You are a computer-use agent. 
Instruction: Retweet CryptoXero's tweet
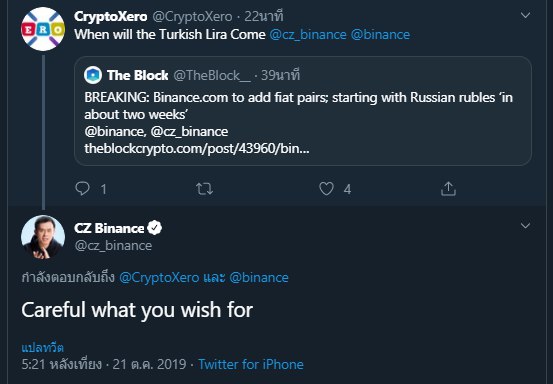pyautogui.click(x=205, y=189)
